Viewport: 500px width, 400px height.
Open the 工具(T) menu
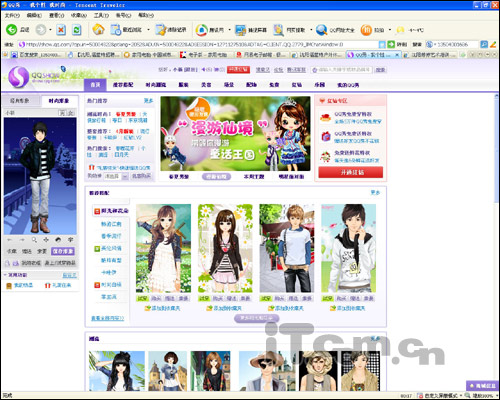[x=101, y=15]
